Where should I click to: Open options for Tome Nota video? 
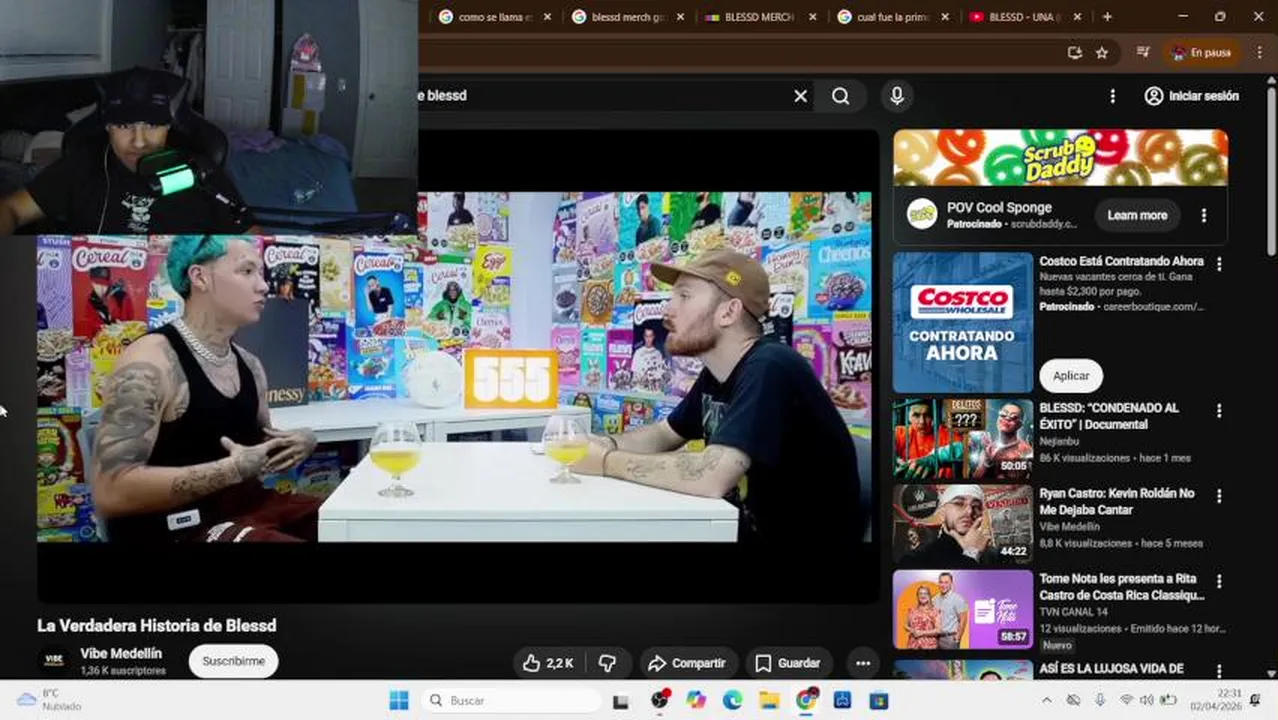coord(1219,581)
